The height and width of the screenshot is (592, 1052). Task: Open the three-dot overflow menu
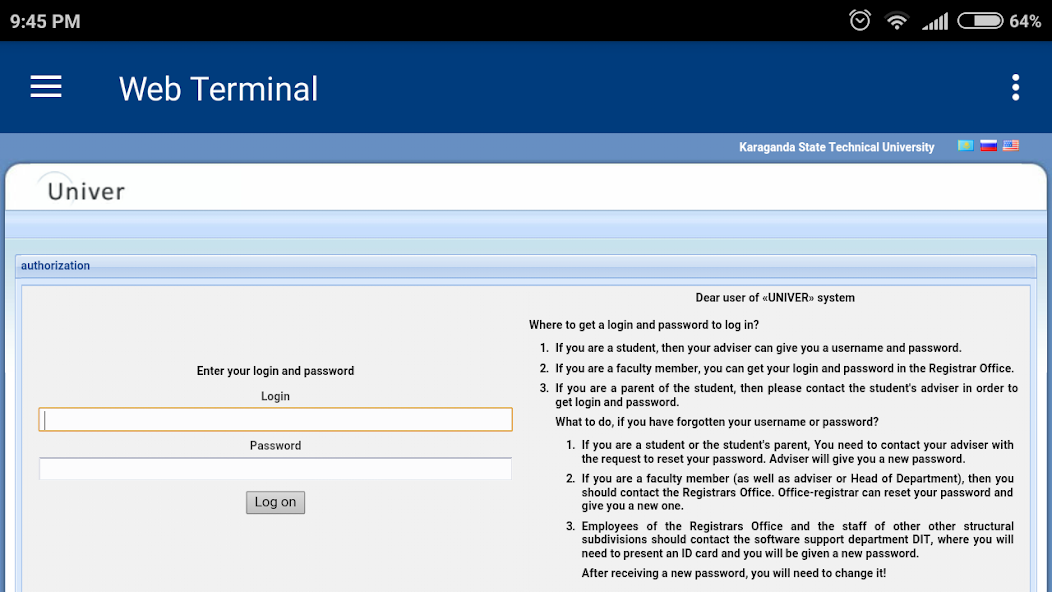click(x=1015, y=87)
